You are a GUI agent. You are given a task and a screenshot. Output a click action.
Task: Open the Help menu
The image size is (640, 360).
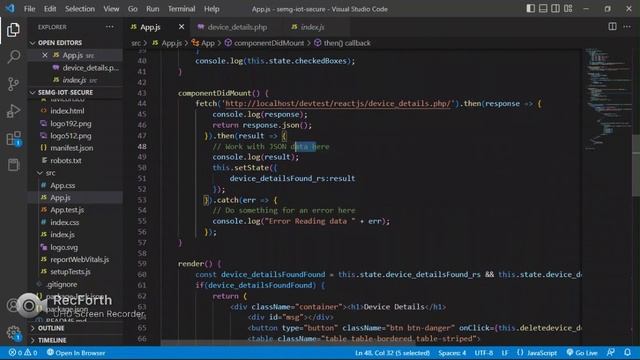point(211,9)
